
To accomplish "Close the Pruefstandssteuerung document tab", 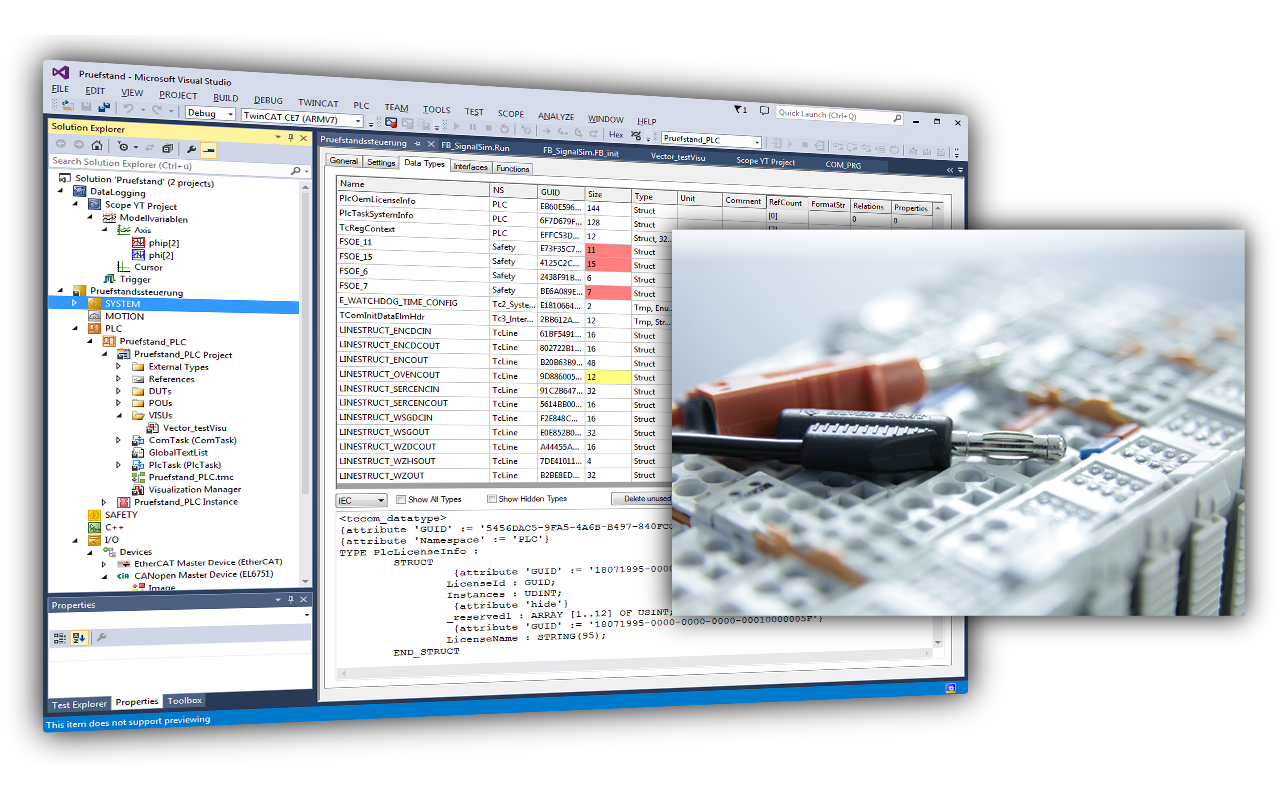I will [432, 144].
